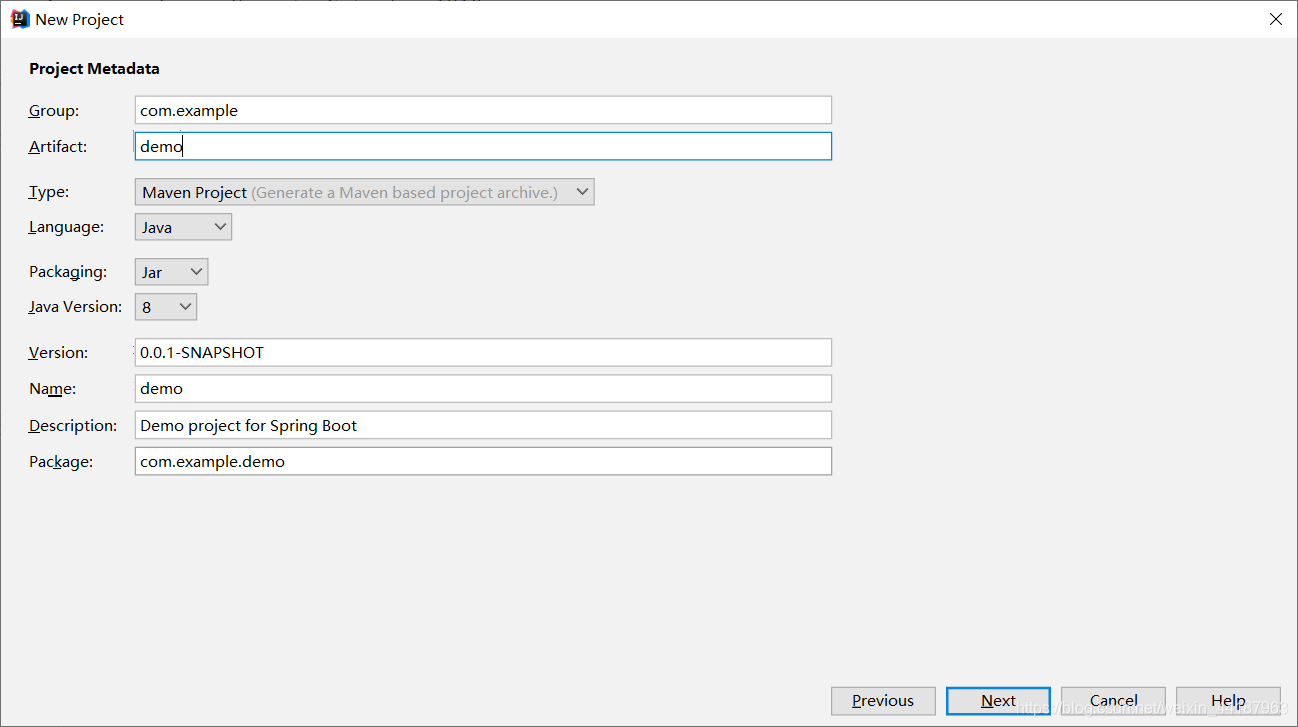Proceed with the Next button
This screenshot has height=727, width=1298.
998,700
